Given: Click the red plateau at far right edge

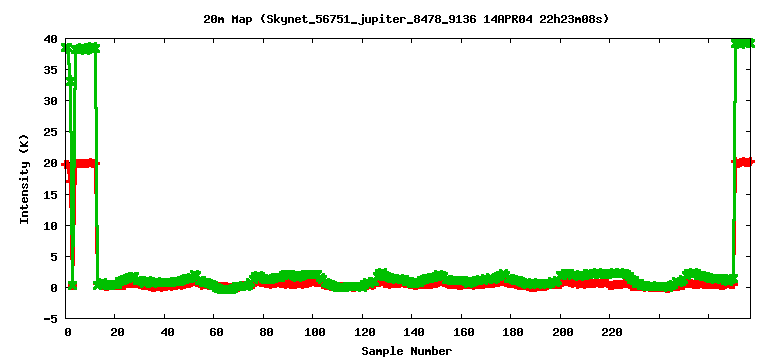Looking at the screenshot, I should click(x=744, y=162).
